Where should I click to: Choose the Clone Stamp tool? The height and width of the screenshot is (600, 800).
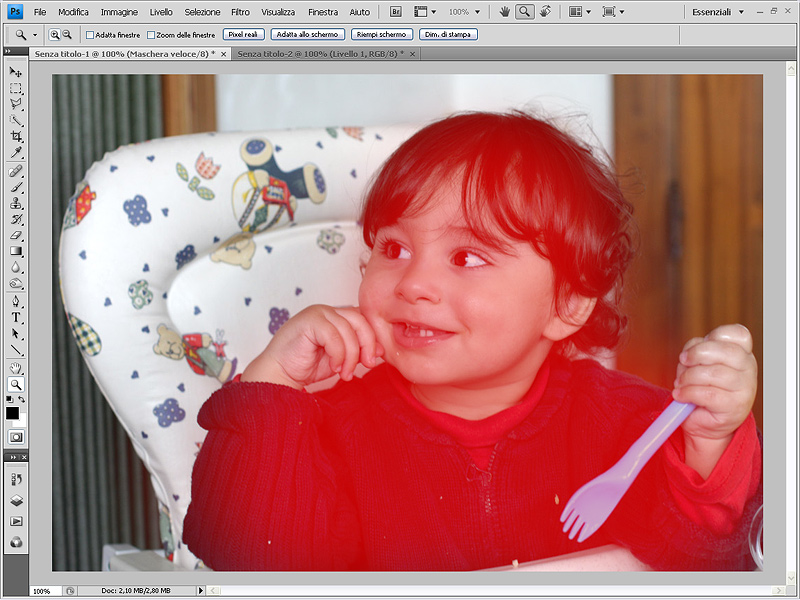pos(16,203)
